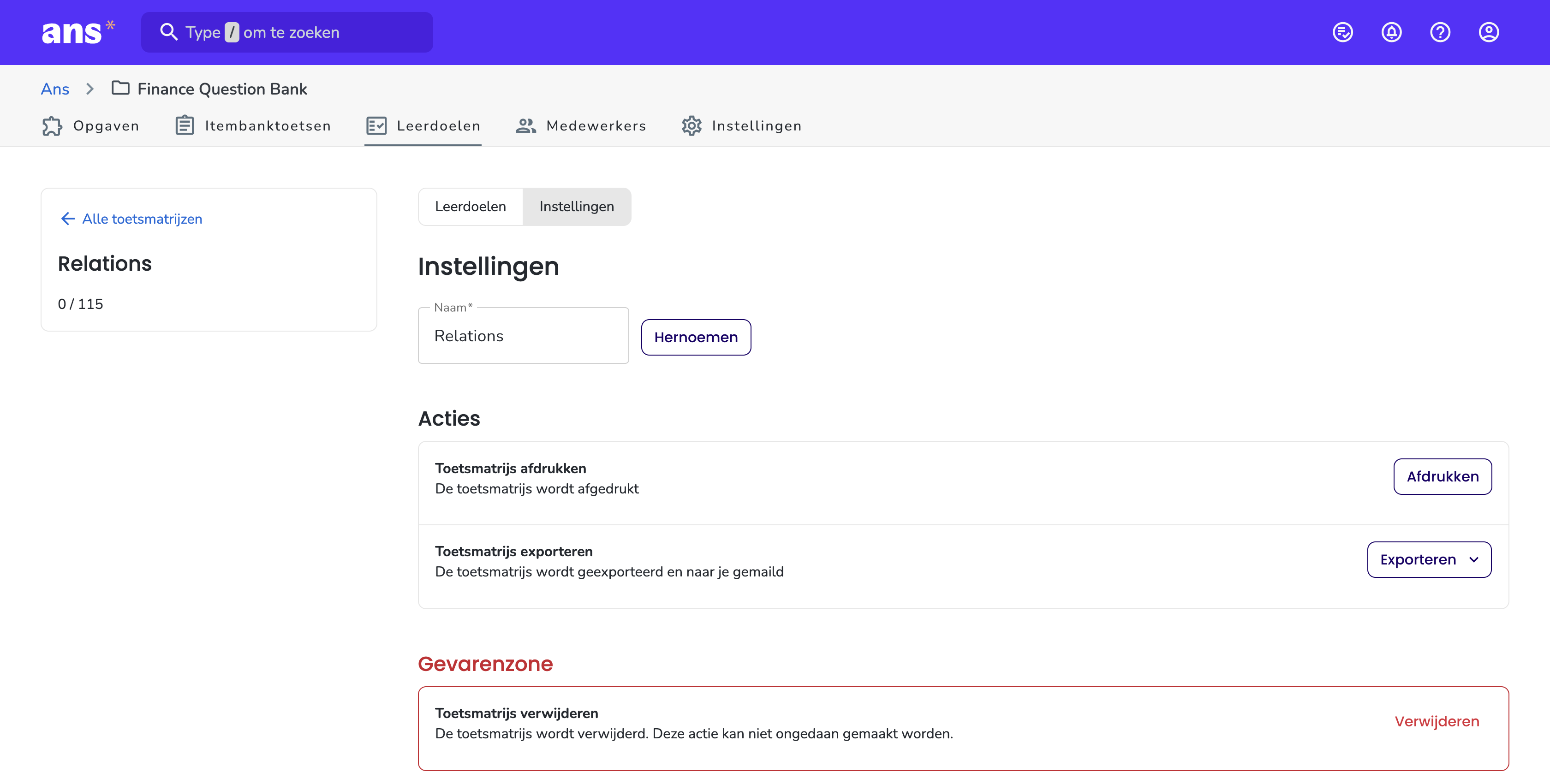Switch to the Opgaven tab
This screenshot has height=784, width=1550.
pyautogui.click(x=90, y=126)
